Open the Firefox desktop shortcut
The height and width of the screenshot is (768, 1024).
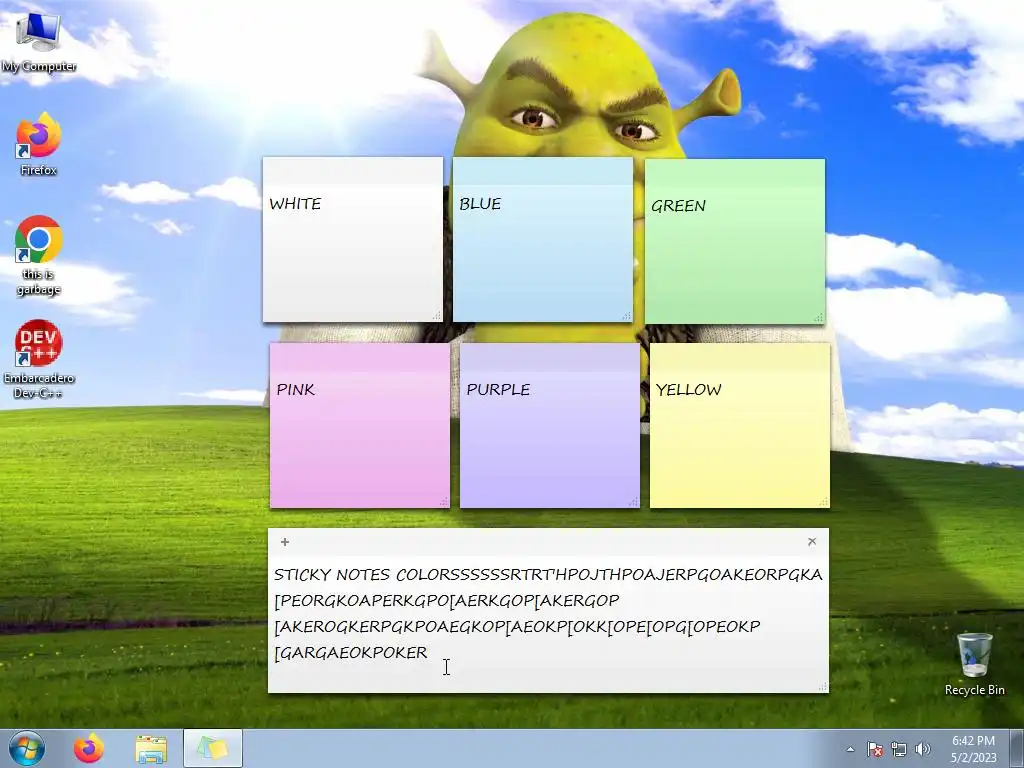[39, 144]
